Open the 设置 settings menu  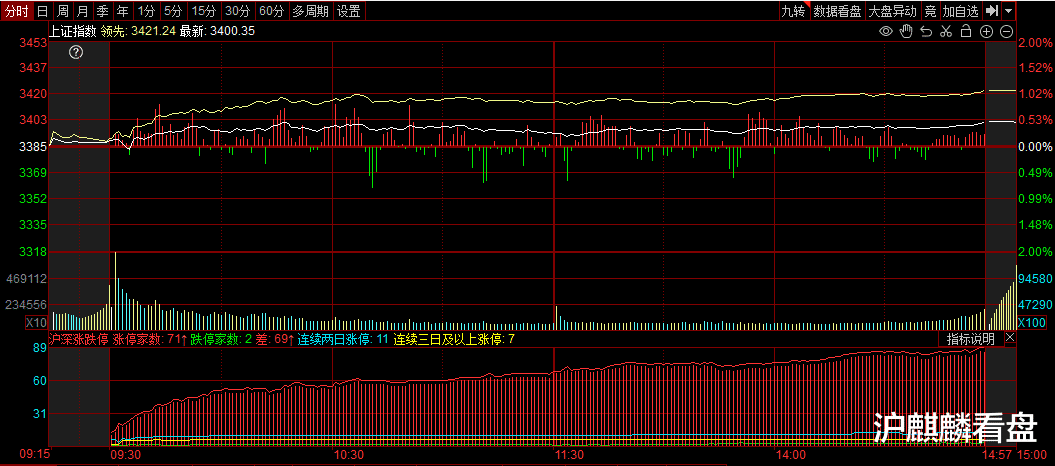[x=349, y=11]
